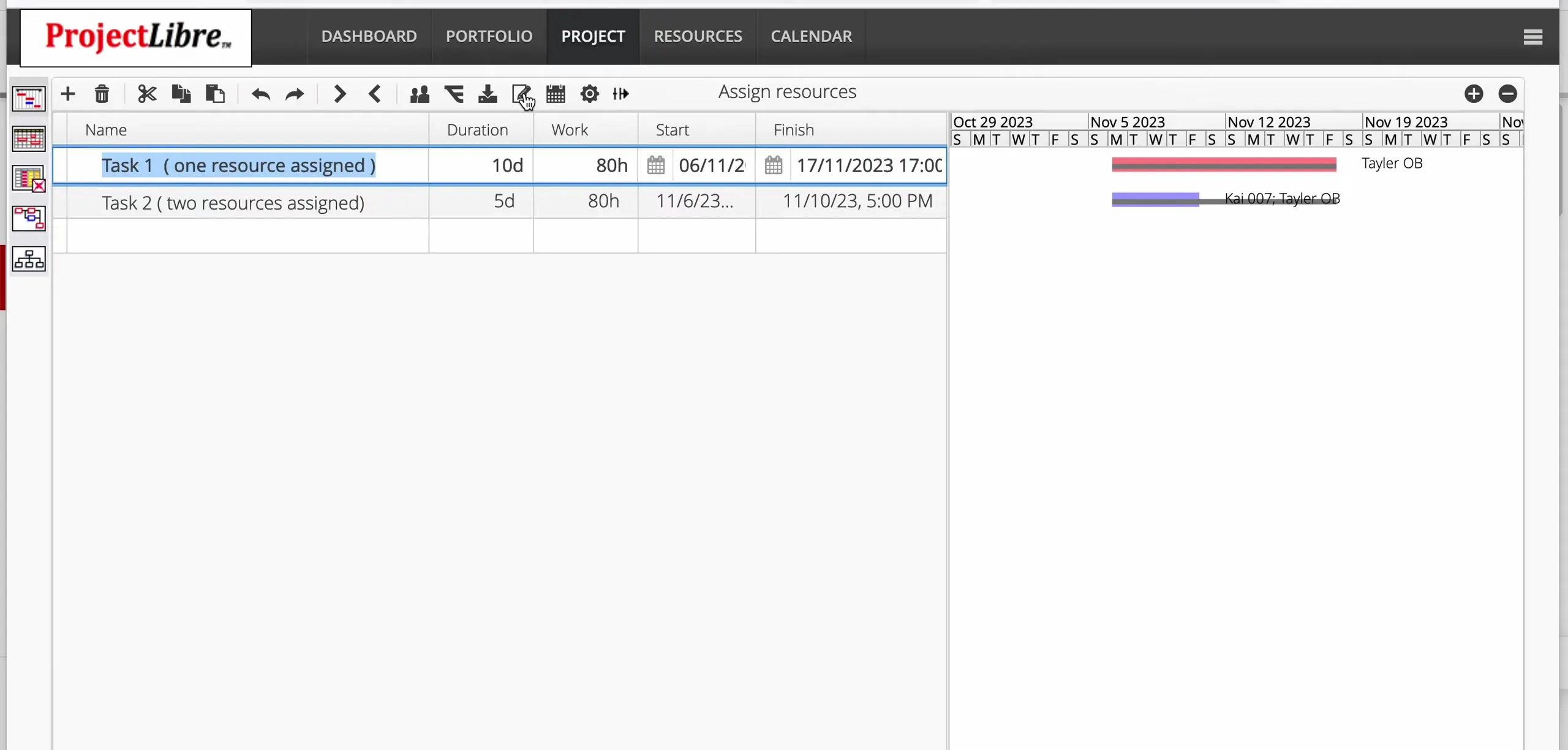Switch to Gantt chart view sidebar icon
The height and width of the screenshot is (750, 1568).
(29, 99)
